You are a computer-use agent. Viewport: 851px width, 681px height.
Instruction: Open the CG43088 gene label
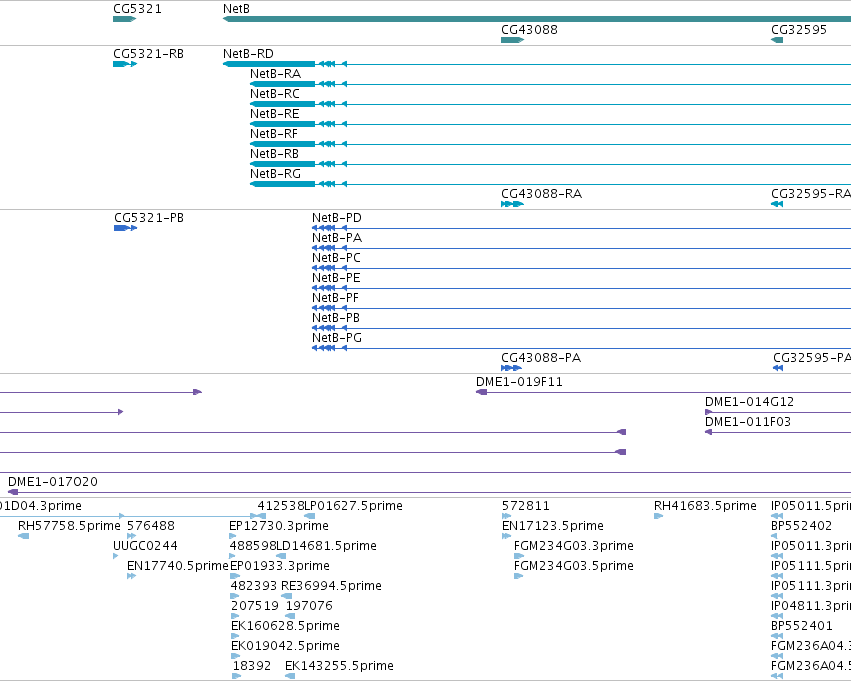pos(529,29)
